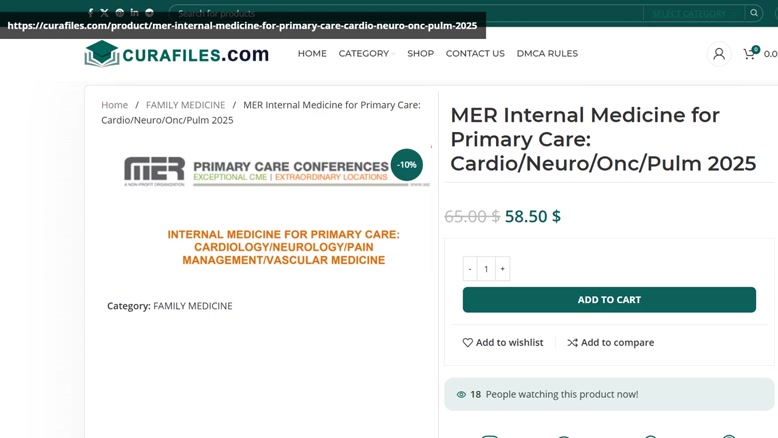This screenshot has height=438, width=778.
Task: Expand the Select Category dropdown
Action: point(694,13)
